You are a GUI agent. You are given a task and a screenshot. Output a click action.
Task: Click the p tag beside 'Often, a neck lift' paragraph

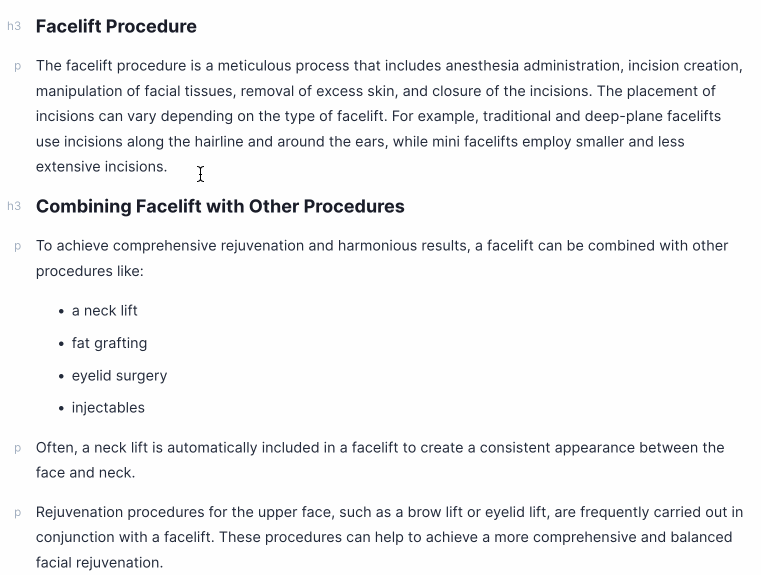pos(17,448)
